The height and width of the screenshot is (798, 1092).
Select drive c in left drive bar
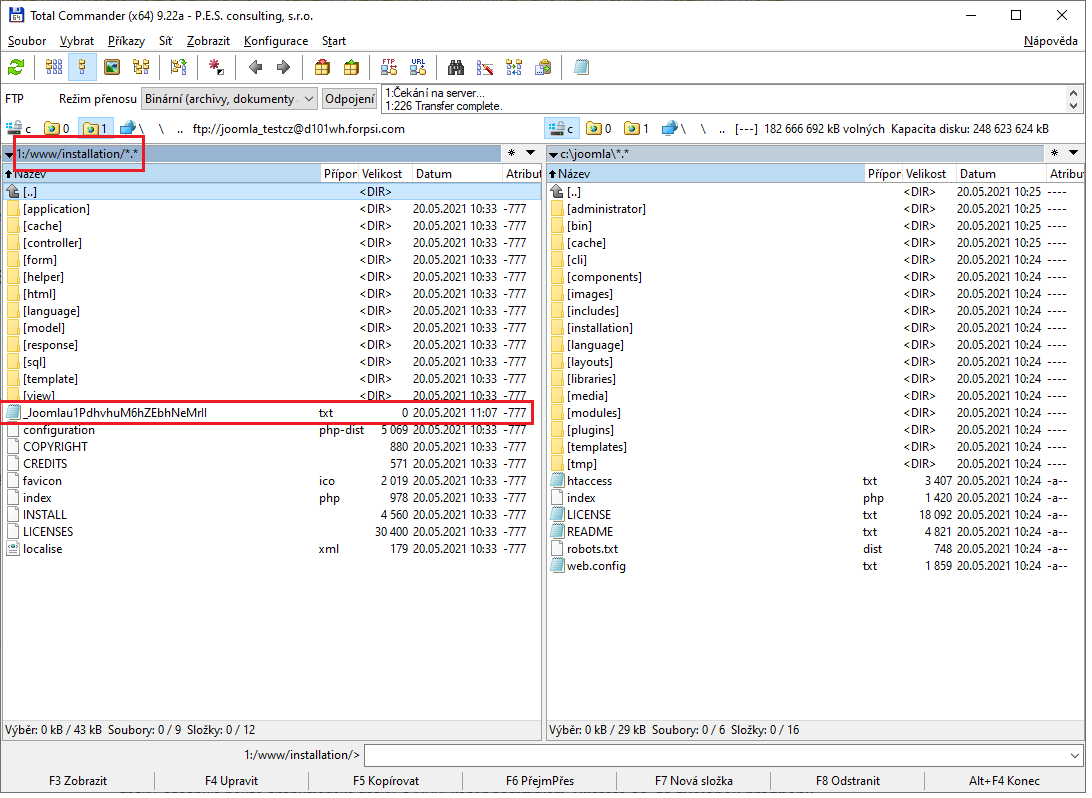point(20,129)
